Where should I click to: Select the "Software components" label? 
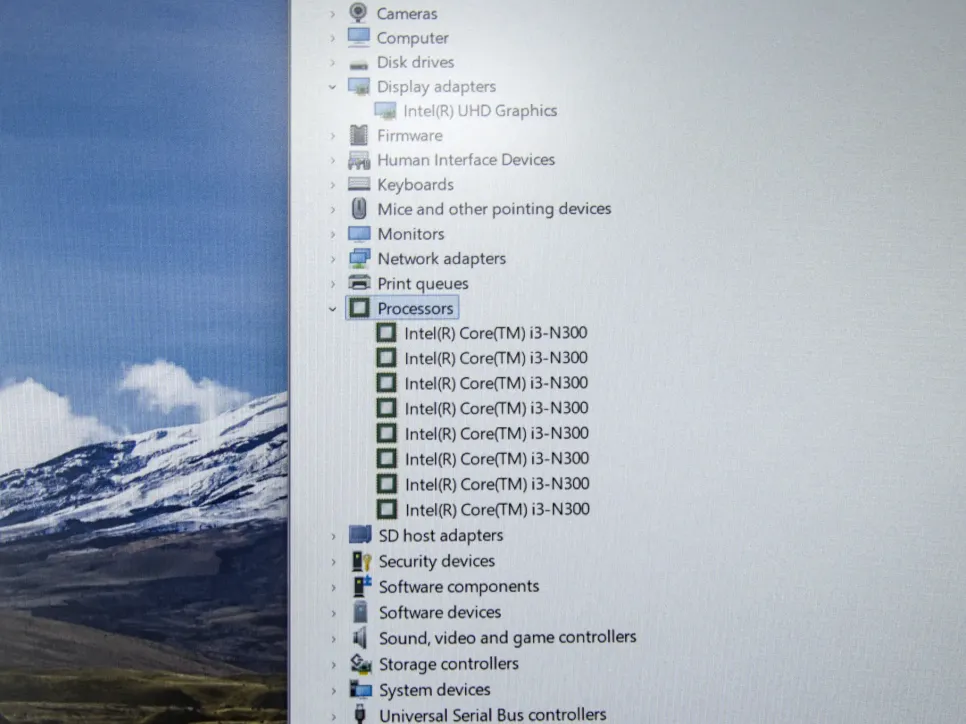click(x=458, y=587)
